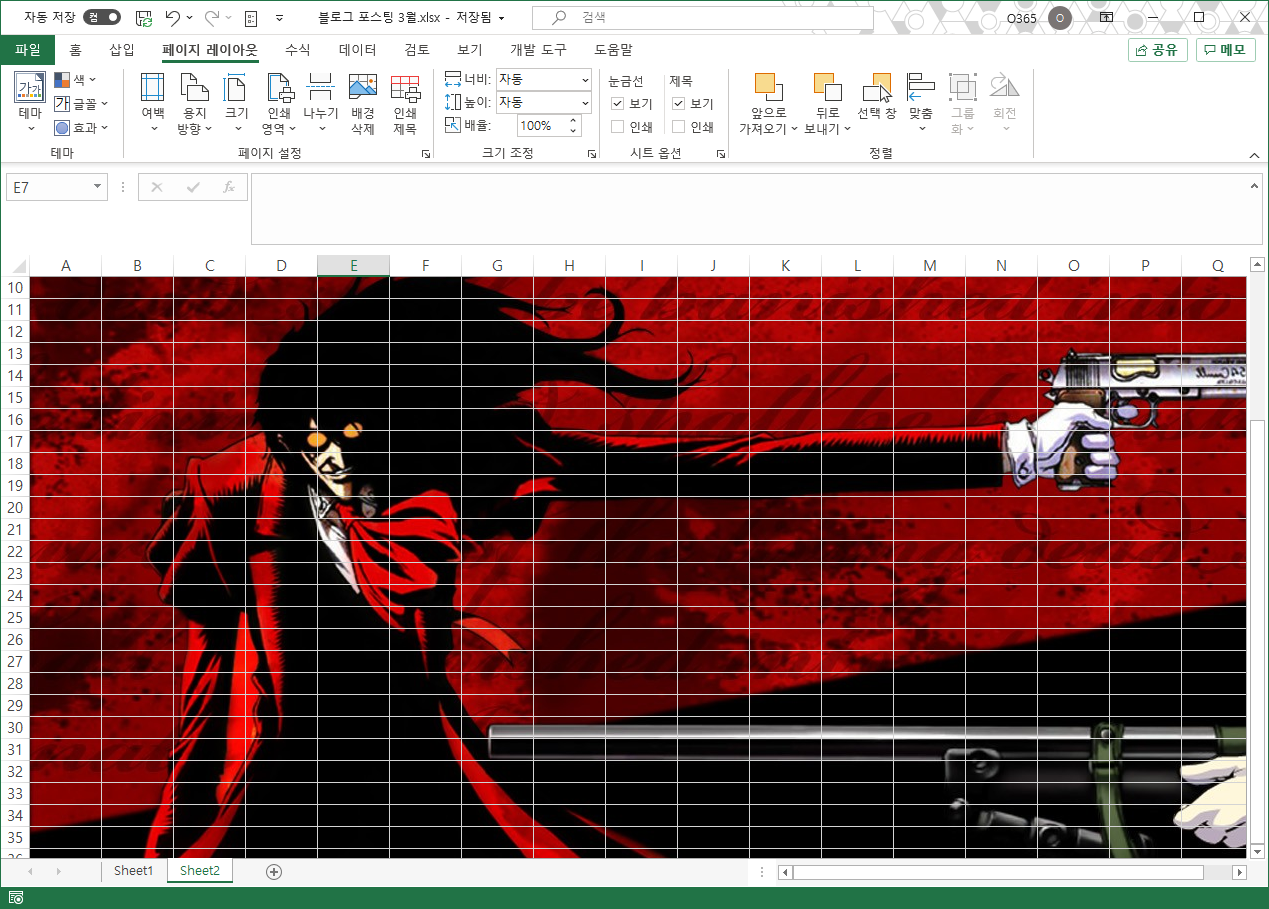Uncheck 제목 보기 headings checkbox
The width and height of the screenshot is (1269, 909).
(678, 104)
